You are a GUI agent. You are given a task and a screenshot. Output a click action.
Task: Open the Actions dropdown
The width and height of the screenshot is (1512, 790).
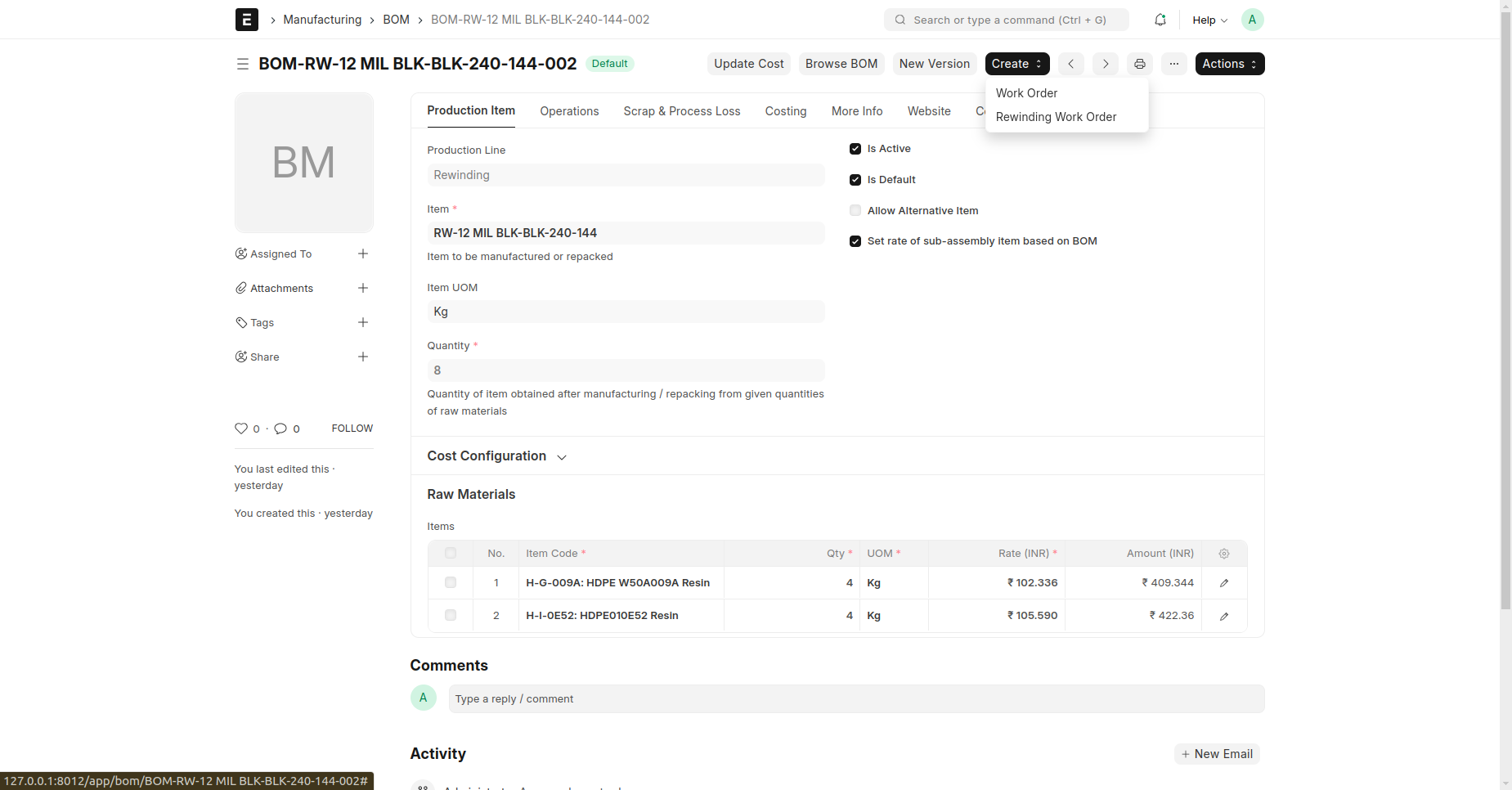coord(1229,64)
